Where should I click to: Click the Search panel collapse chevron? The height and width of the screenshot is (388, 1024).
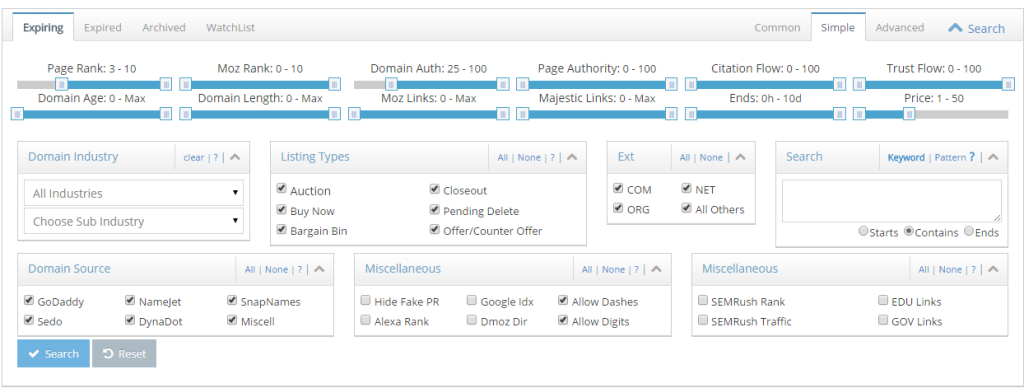[993, 157]
